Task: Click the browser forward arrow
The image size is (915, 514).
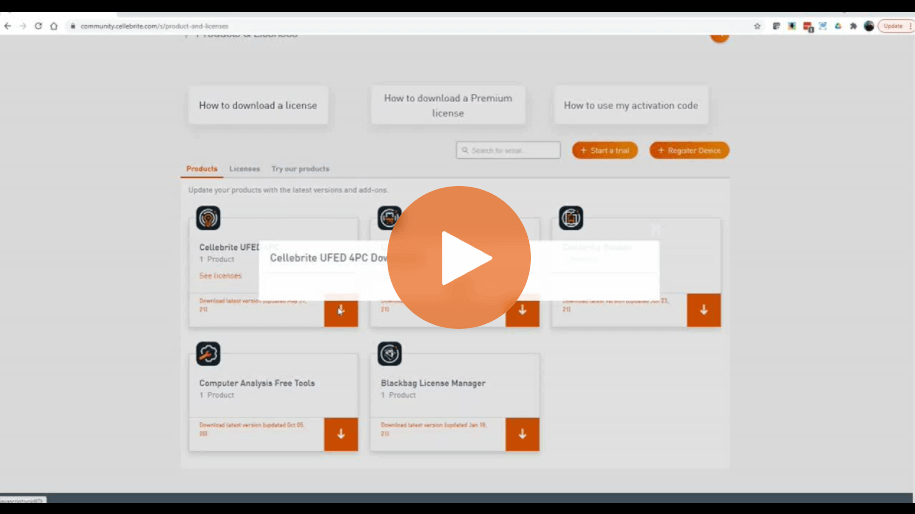Action: point(23,26)
